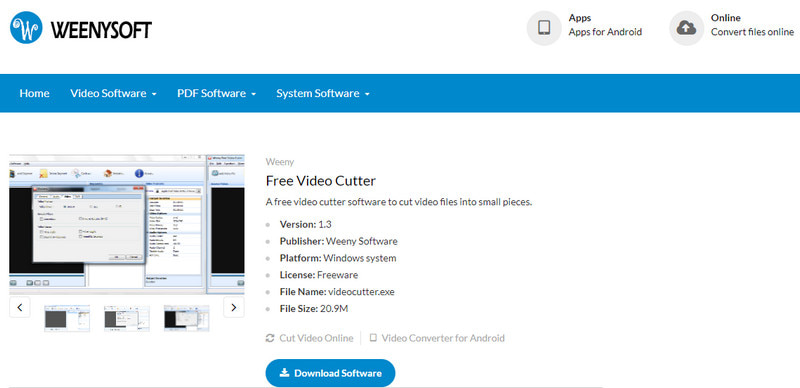Show next screenshot with right chevron
The image size is (800, 388).
(234, 307)
